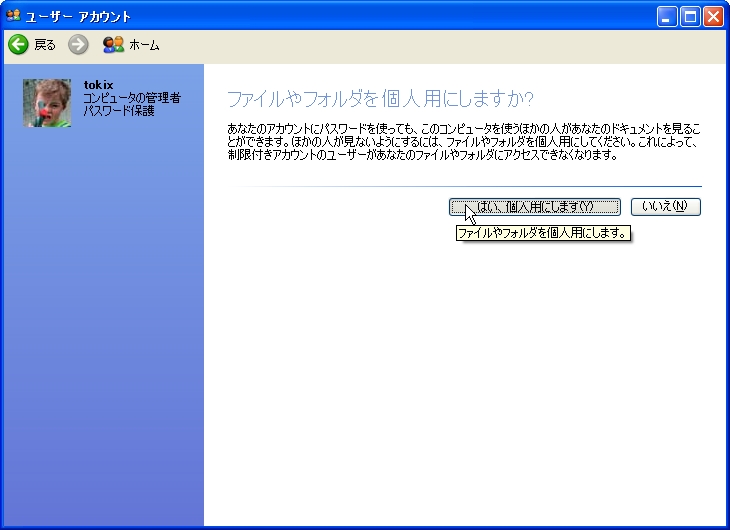Image resolution: width=730 pixels, height=530 pixels.
Task: Click the tokix account picture
Action: [x=47, y=103]
